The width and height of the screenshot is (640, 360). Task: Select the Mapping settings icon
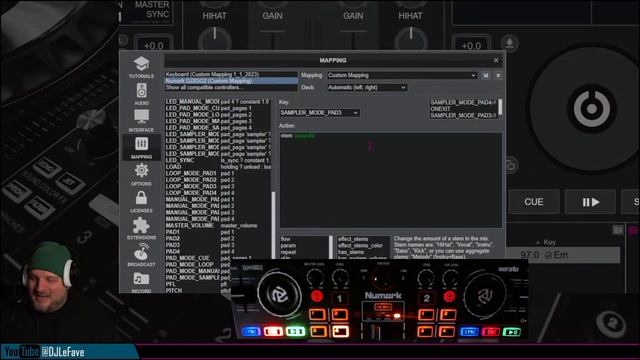click(141, 148)
